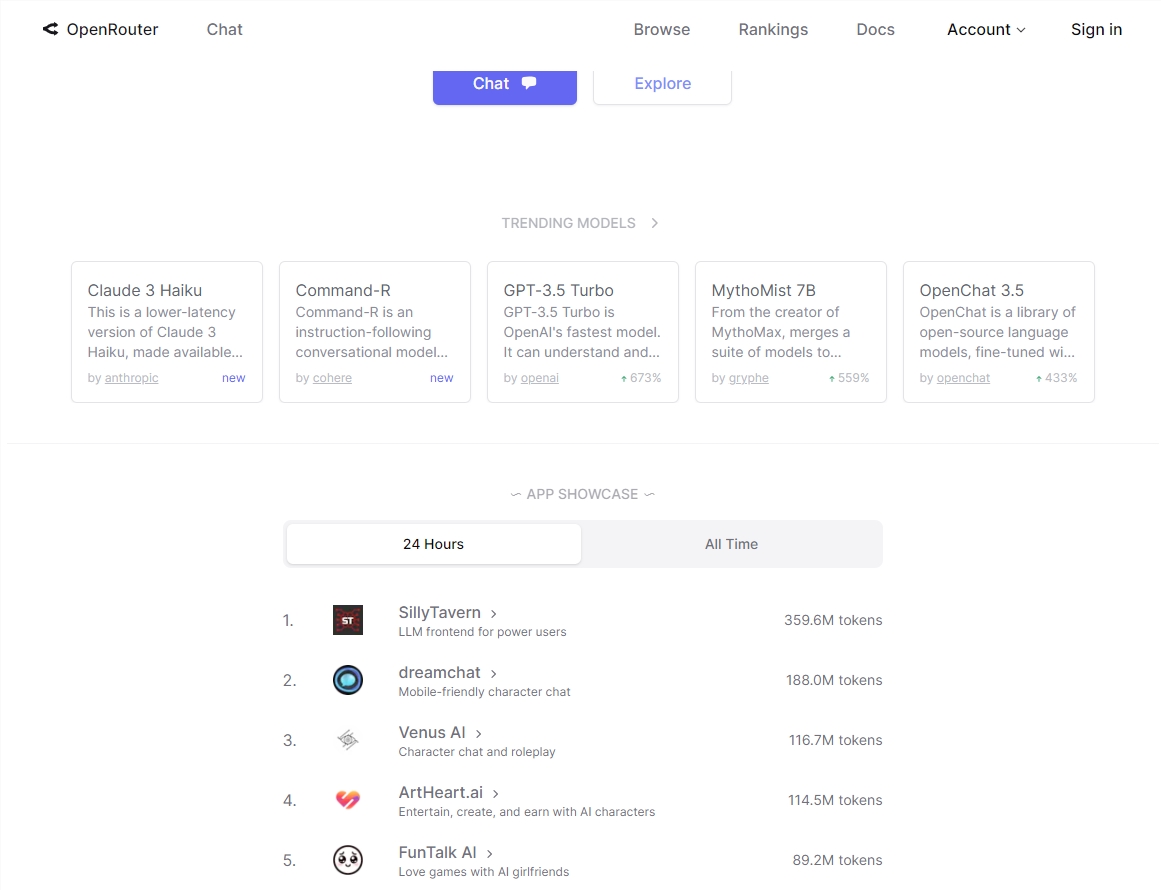Open the GPT-3.5 Turbo model card
Screen dimensions: 1161x890
(583, 332)
